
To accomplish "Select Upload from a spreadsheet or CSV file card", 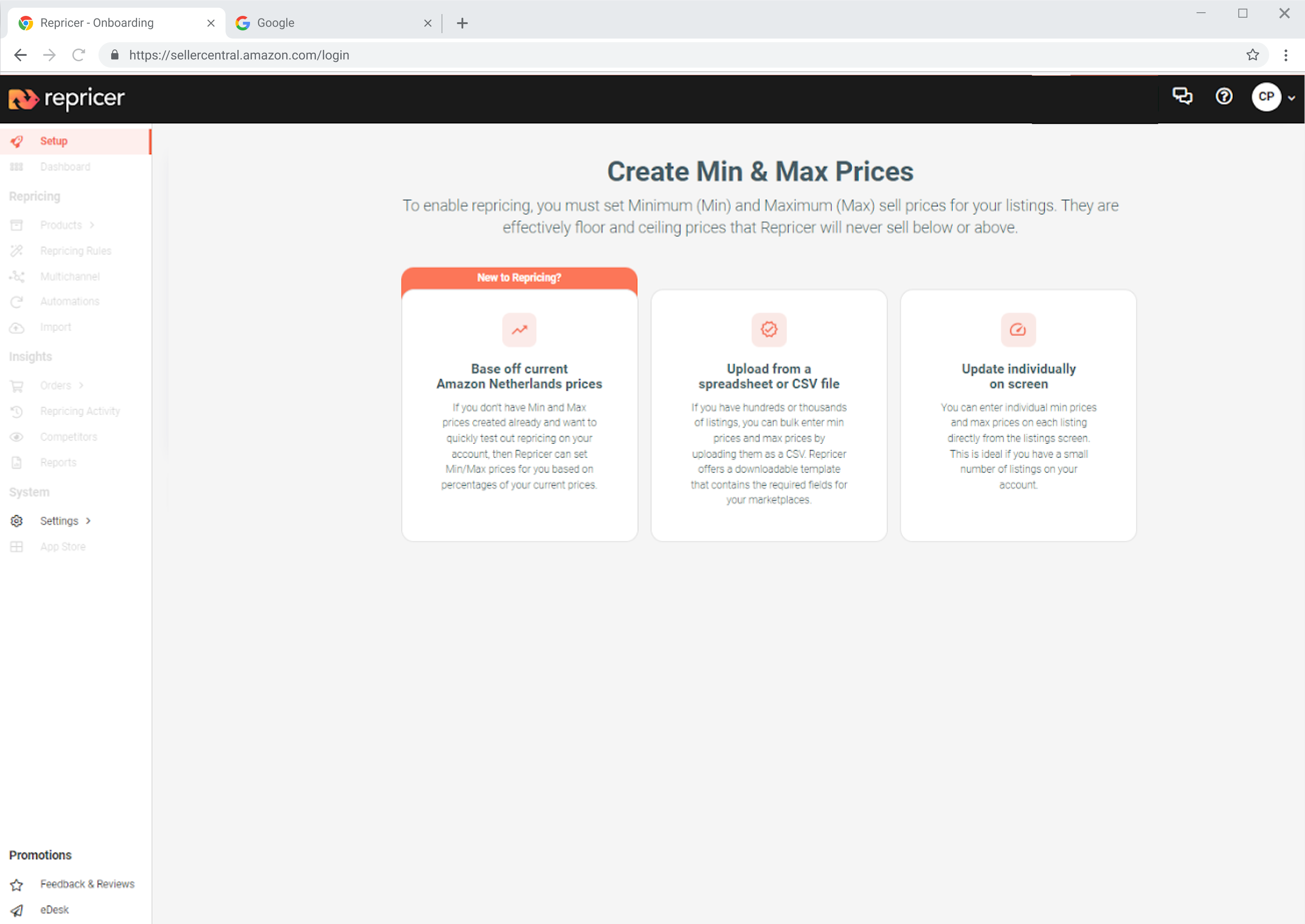I will pos(769,415).
